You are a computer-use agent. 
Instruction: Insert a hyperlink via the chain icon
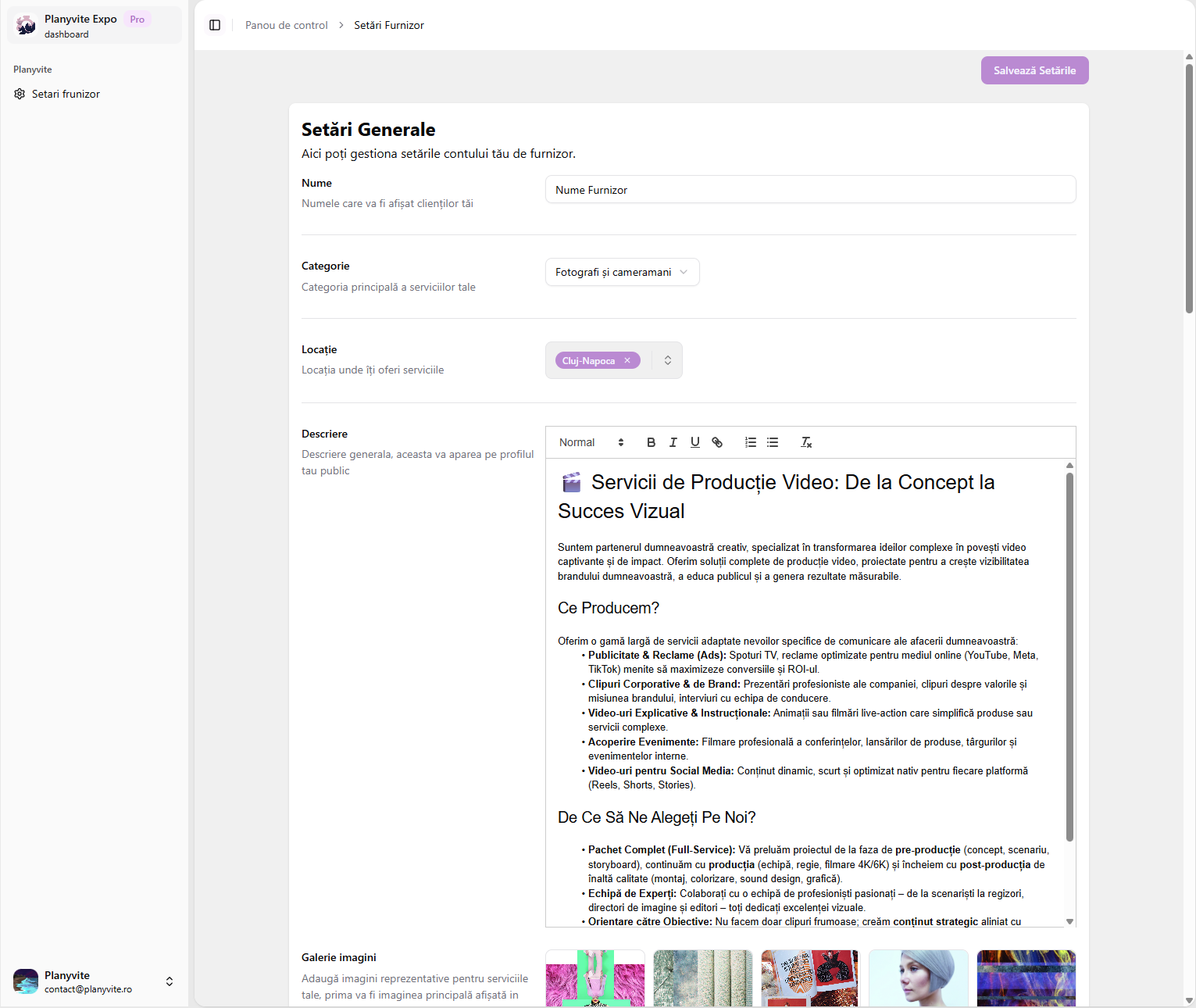(x=716, y=442)
